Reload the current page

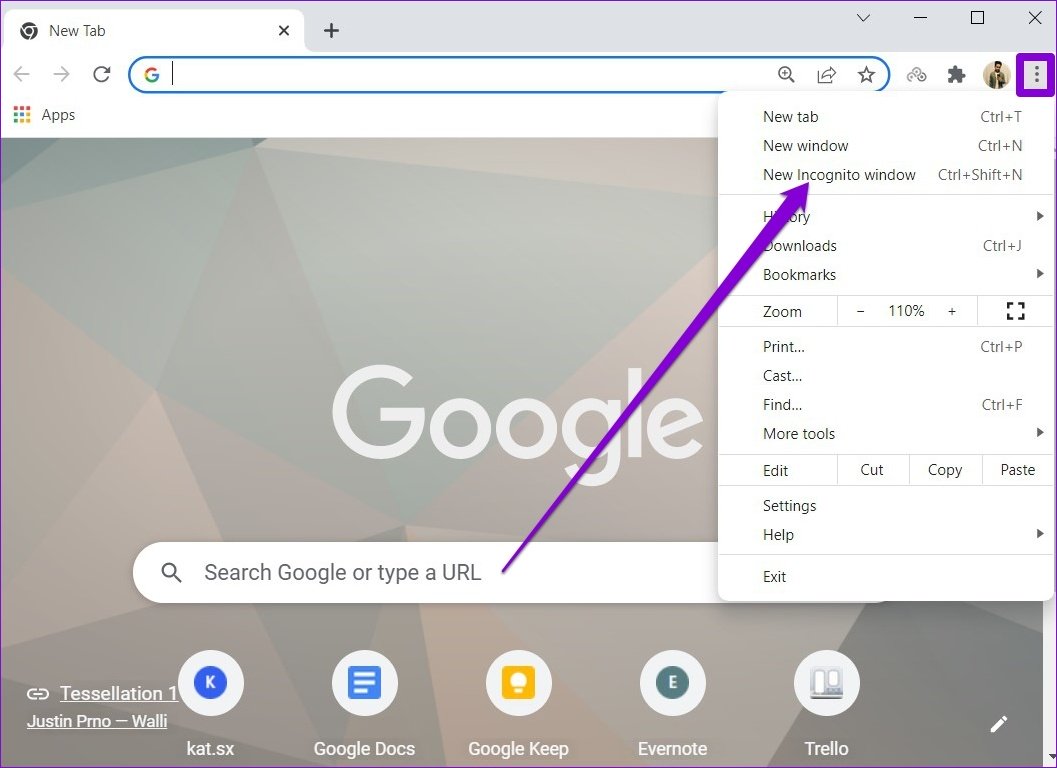click(x=102, y=74)
